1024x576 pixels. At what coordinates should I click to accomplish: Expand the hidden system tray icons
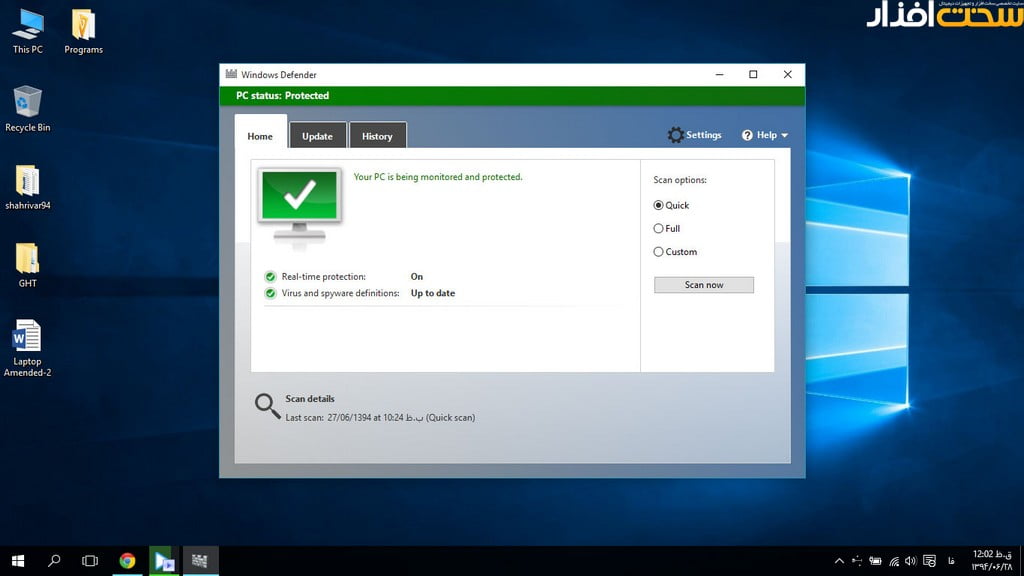[x=839, y=561]
